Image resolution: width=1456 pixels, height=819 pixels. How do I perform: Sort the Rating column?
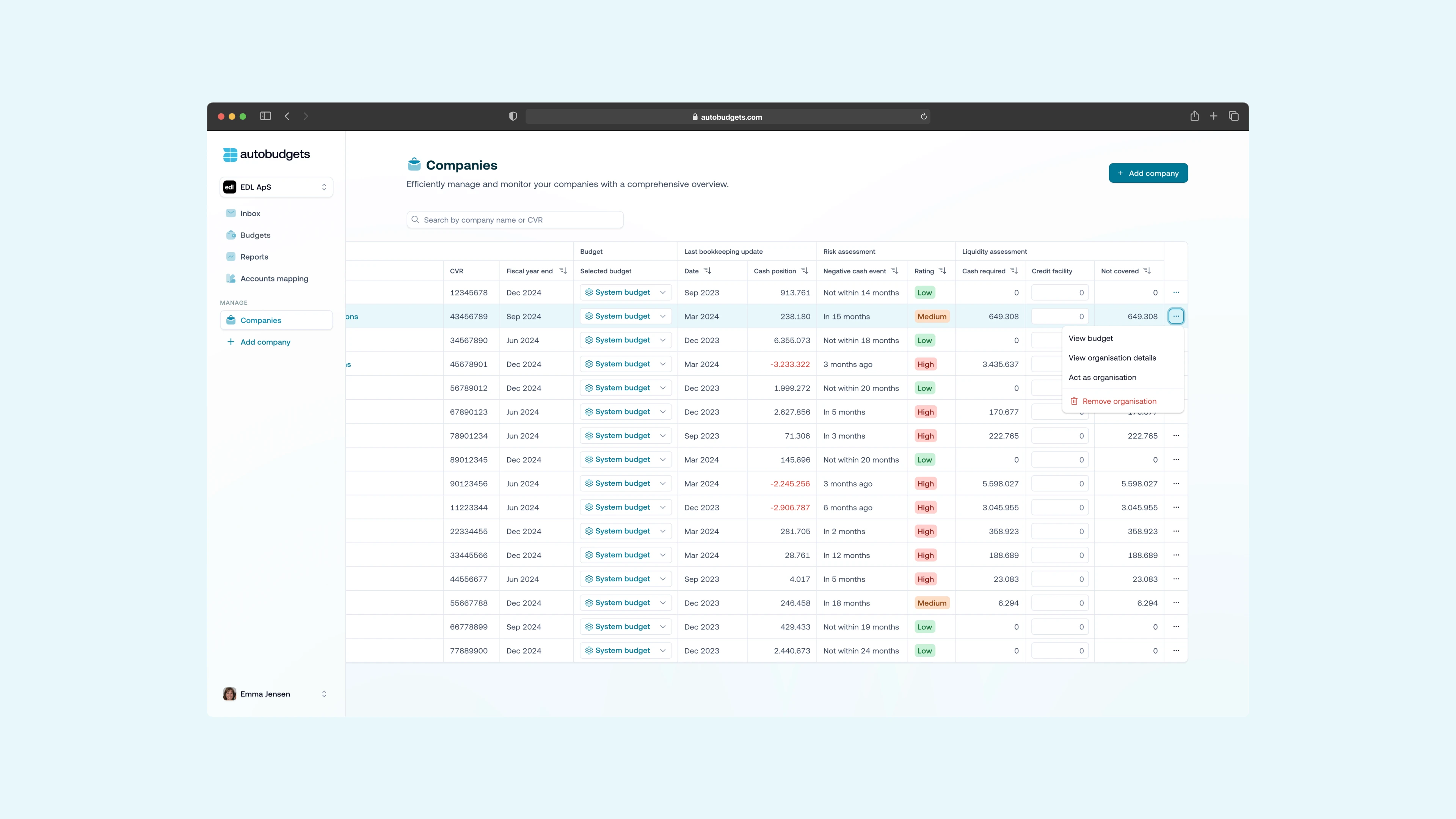pos(942,271)
